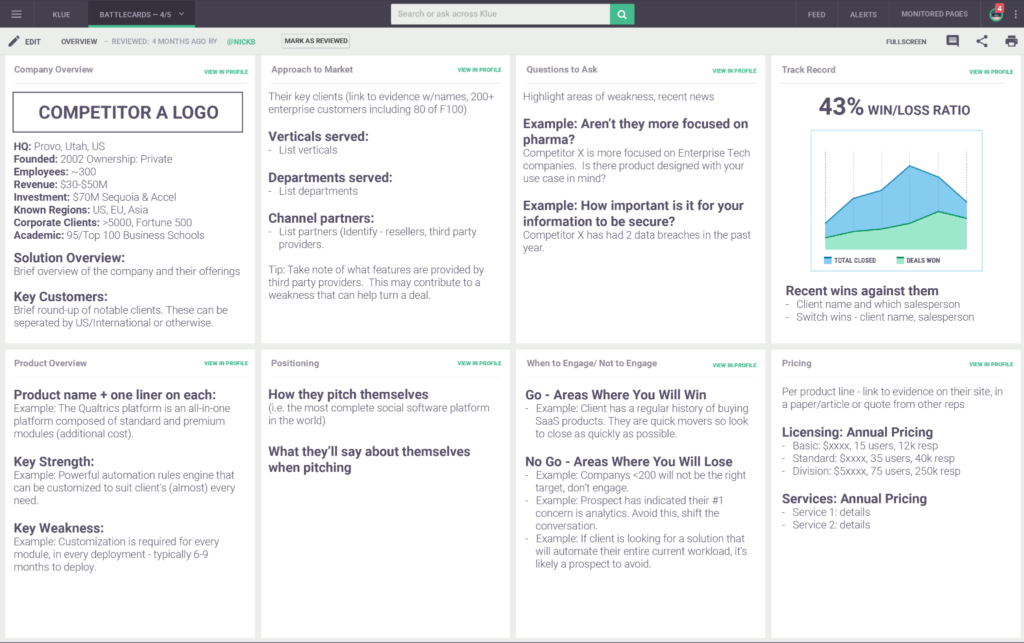Screen dimensions: 1024x643
Task: Click the 43% Win/Loss Ratio heading
Action: point(895,107)
